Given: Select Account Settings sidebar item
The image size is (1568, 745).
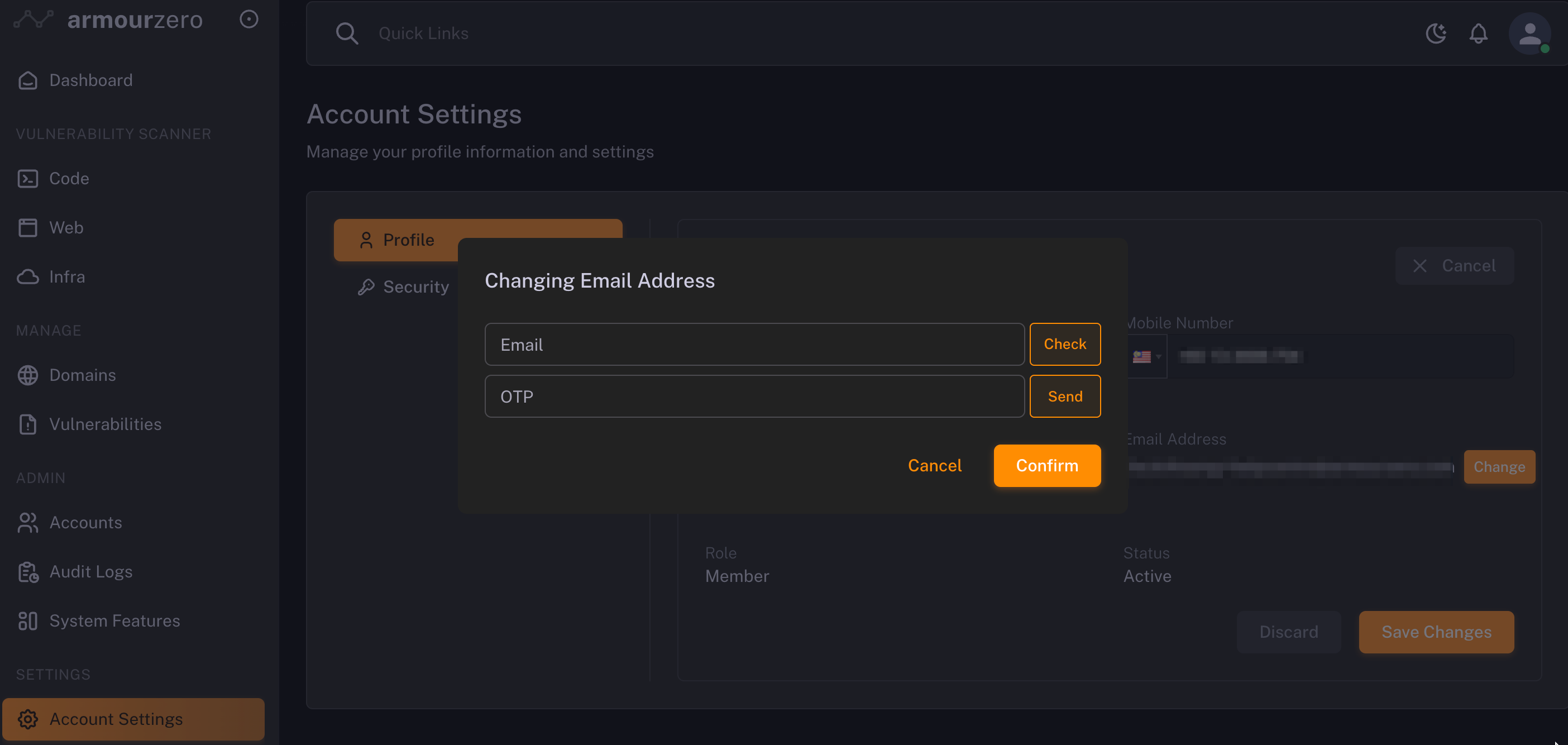Looking at the screenshot, I should pyautogui.click(x=116, y=719).
